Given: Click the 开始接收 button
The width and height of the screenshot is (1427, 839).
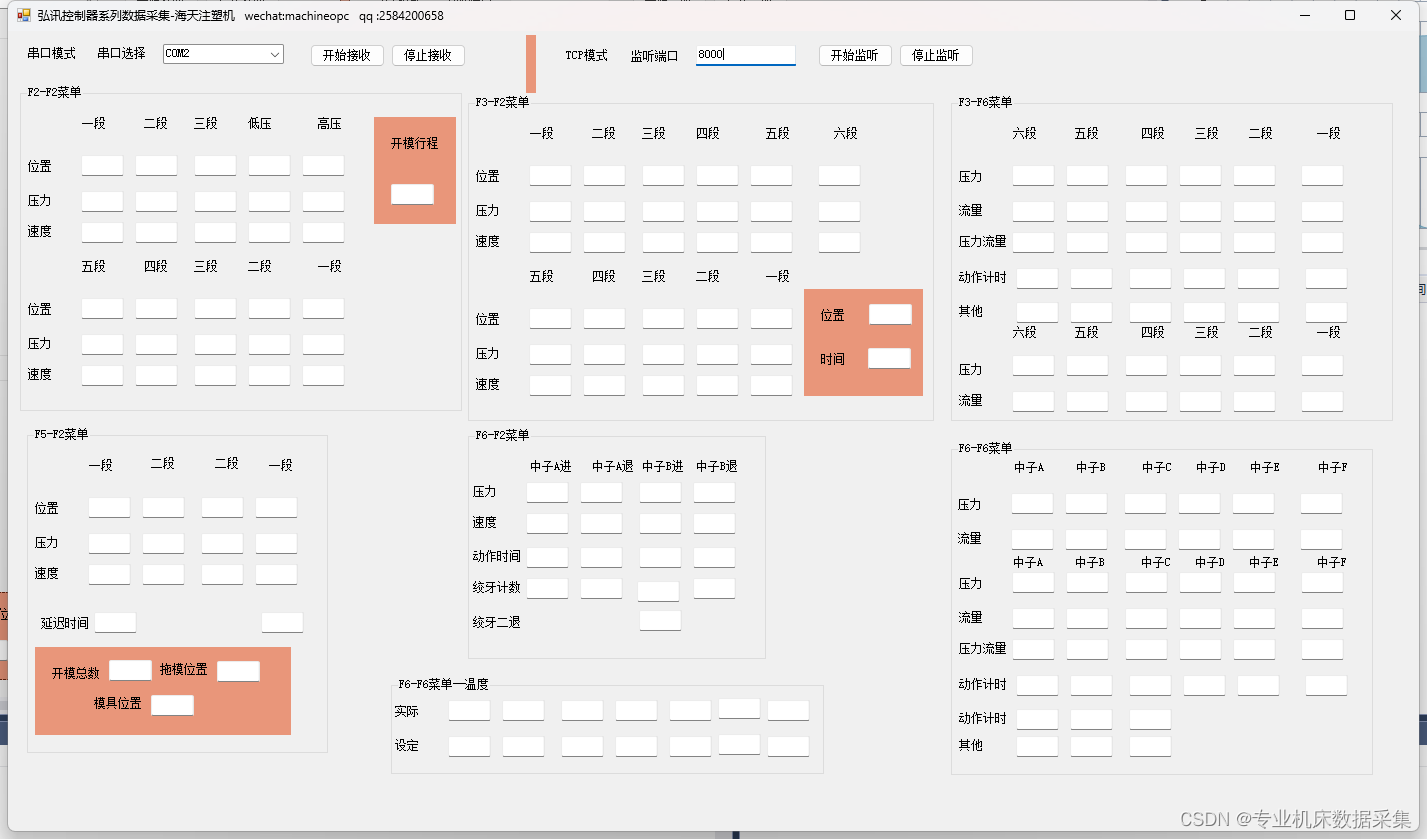Looking at the screenshot, I should 347,56.
